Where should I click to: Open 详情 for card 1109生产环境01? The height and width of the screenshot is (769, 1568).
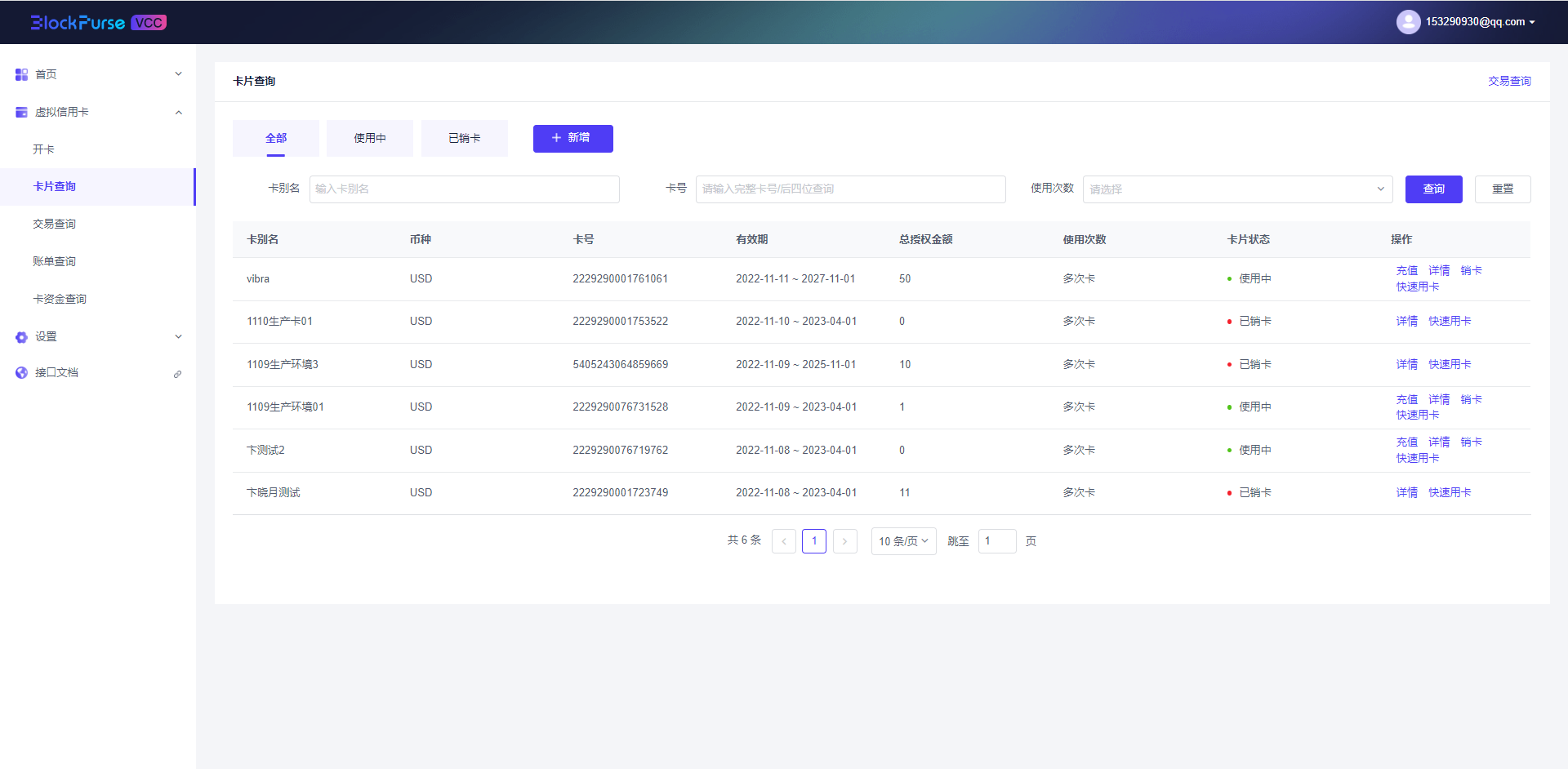tap(1439, 399)
